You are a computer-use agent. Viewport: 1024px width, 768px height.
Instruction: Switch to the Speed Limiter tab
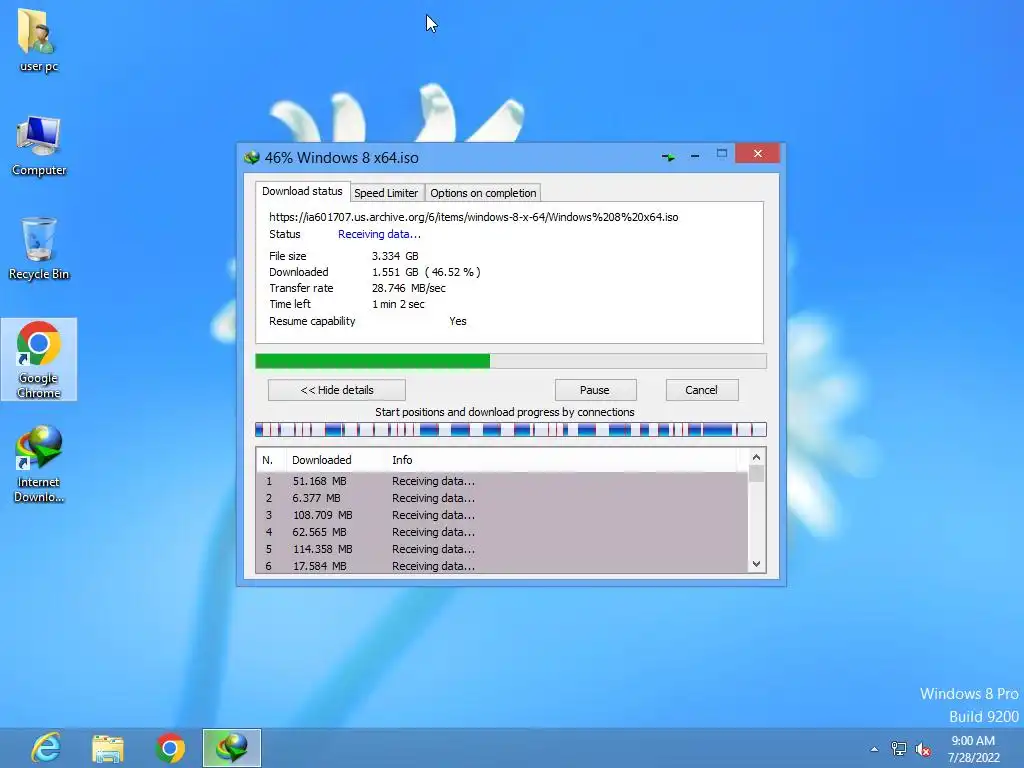(x=385, y=193)
